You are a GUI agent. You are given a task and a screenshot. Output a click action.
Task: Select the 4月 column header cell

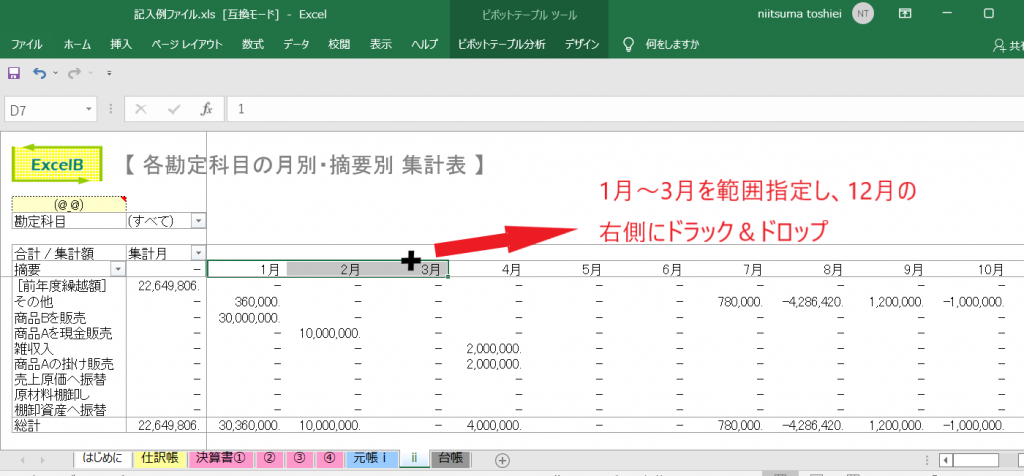(x=488, y=268)
